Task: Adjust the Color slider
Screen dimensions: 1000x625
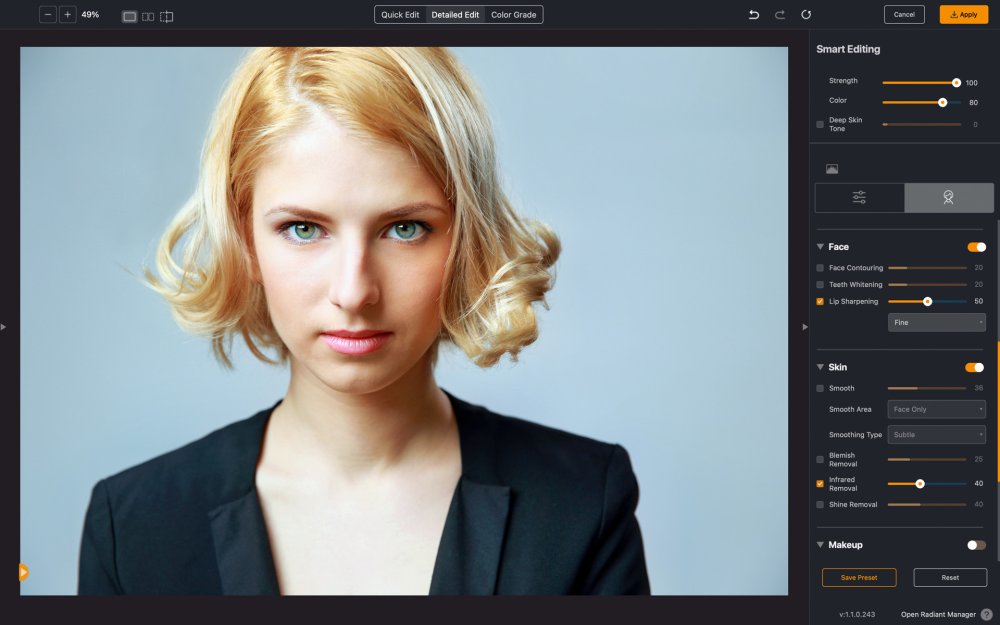Action: (x=922, y=102)
